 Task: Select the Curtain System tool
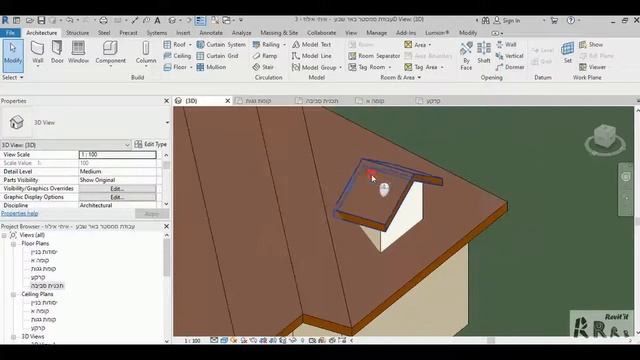221,44
